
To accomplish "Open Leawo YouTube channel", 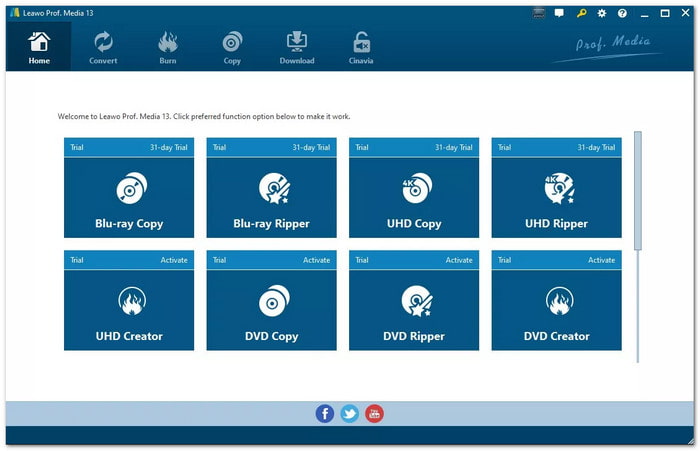I will tap(374, 413).
